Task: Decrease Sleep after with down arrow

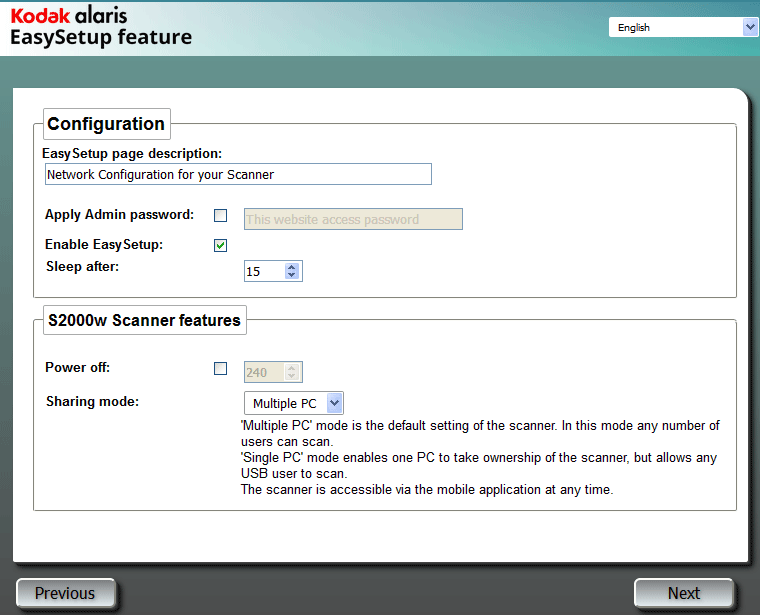Action: coord(291,275)
